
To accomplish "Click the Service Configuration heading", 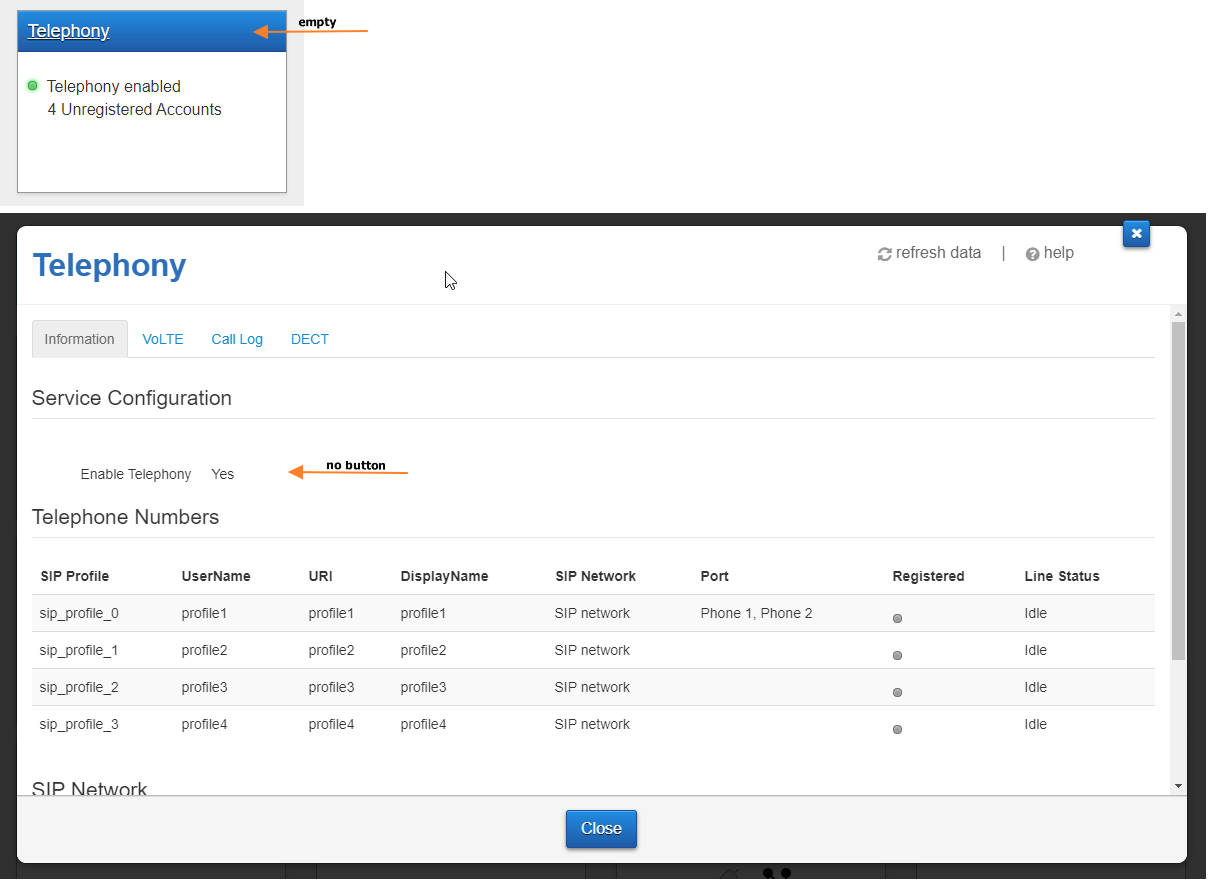I will click(132, 398).
